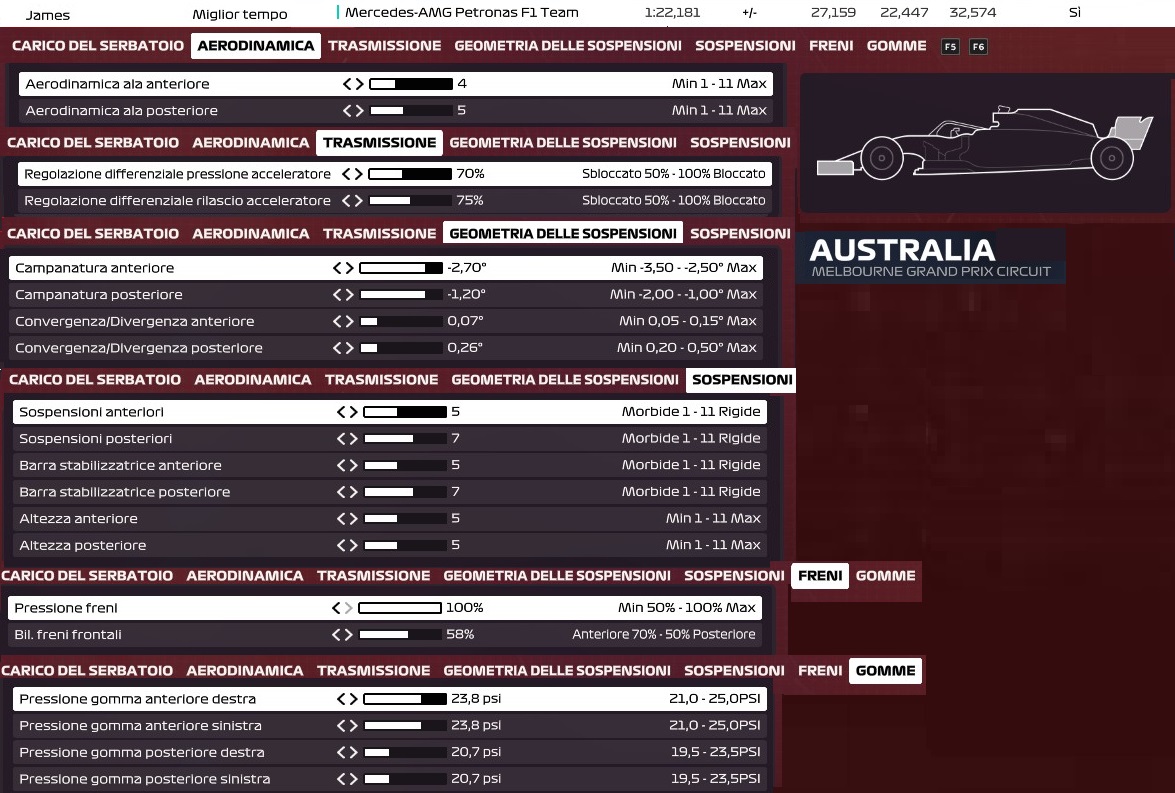Click the sector time 32,574
1175x793 pixels.
point(973,13)
